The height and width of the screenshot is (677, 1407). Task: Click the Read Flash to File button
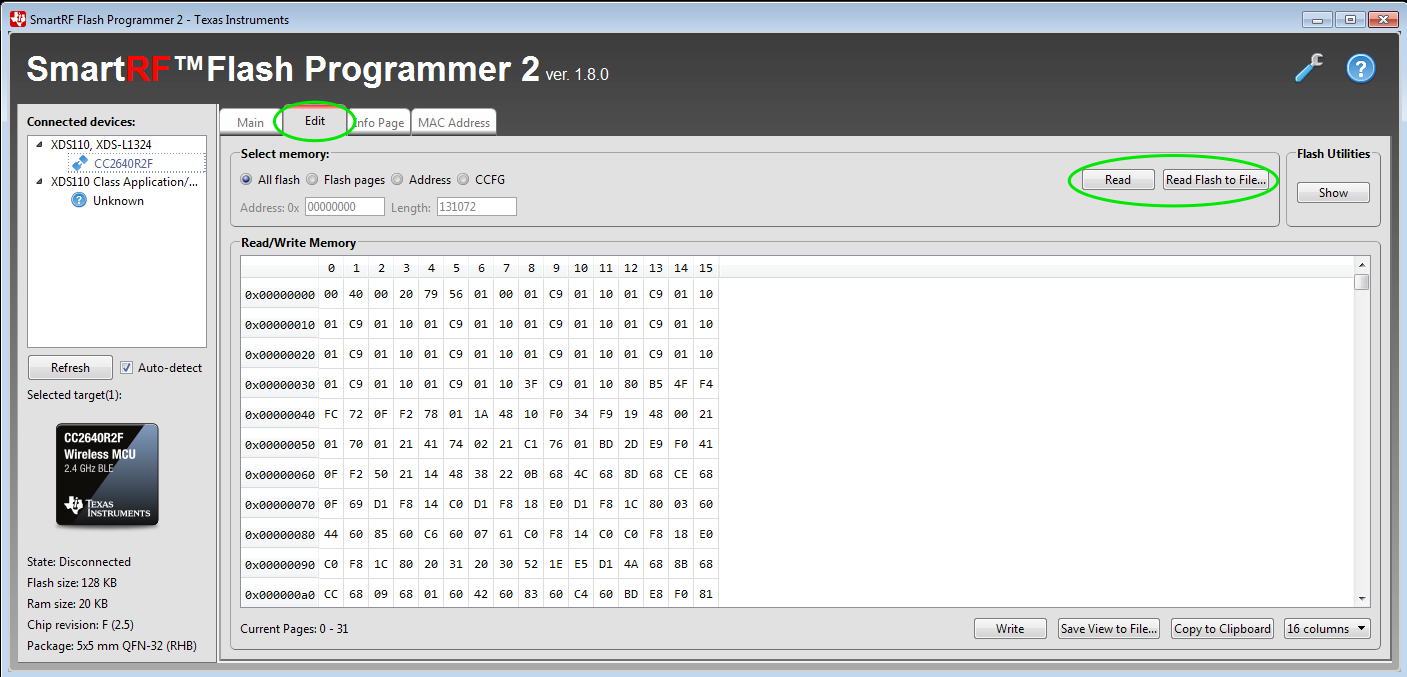[1216, 180]
